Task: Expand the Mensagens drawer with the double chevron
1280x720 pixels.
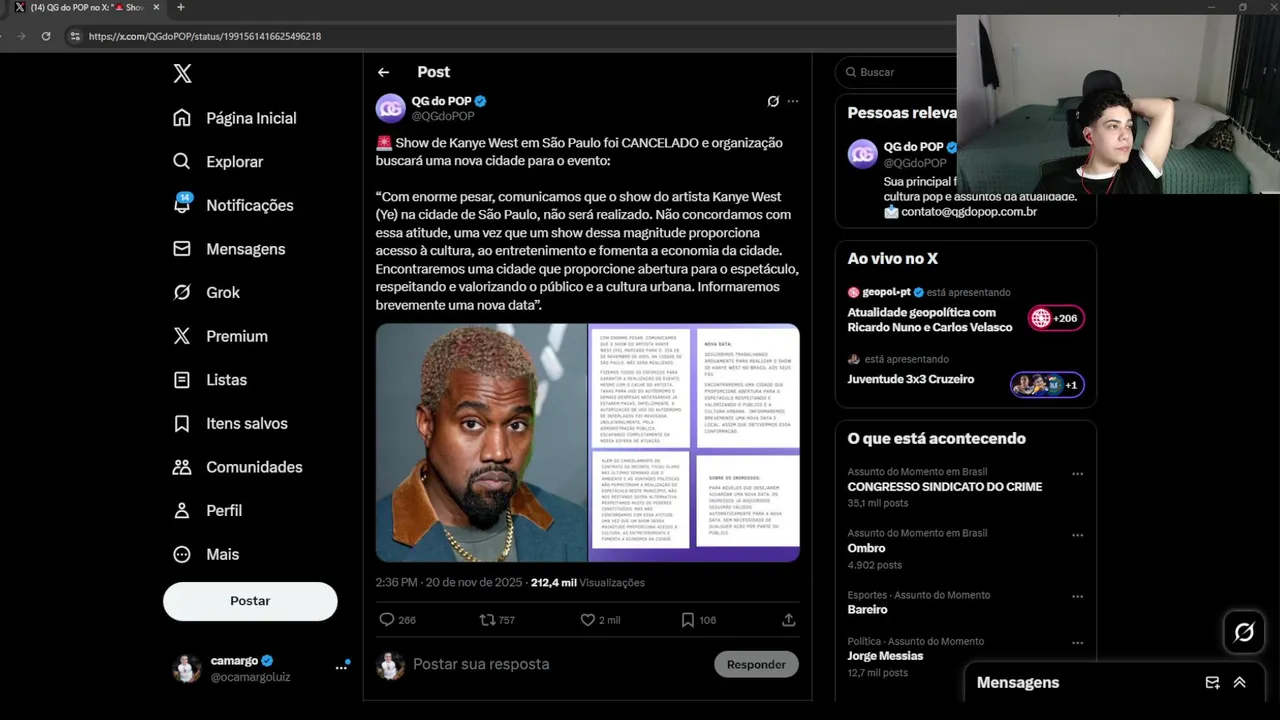Action: [1240, 682]
